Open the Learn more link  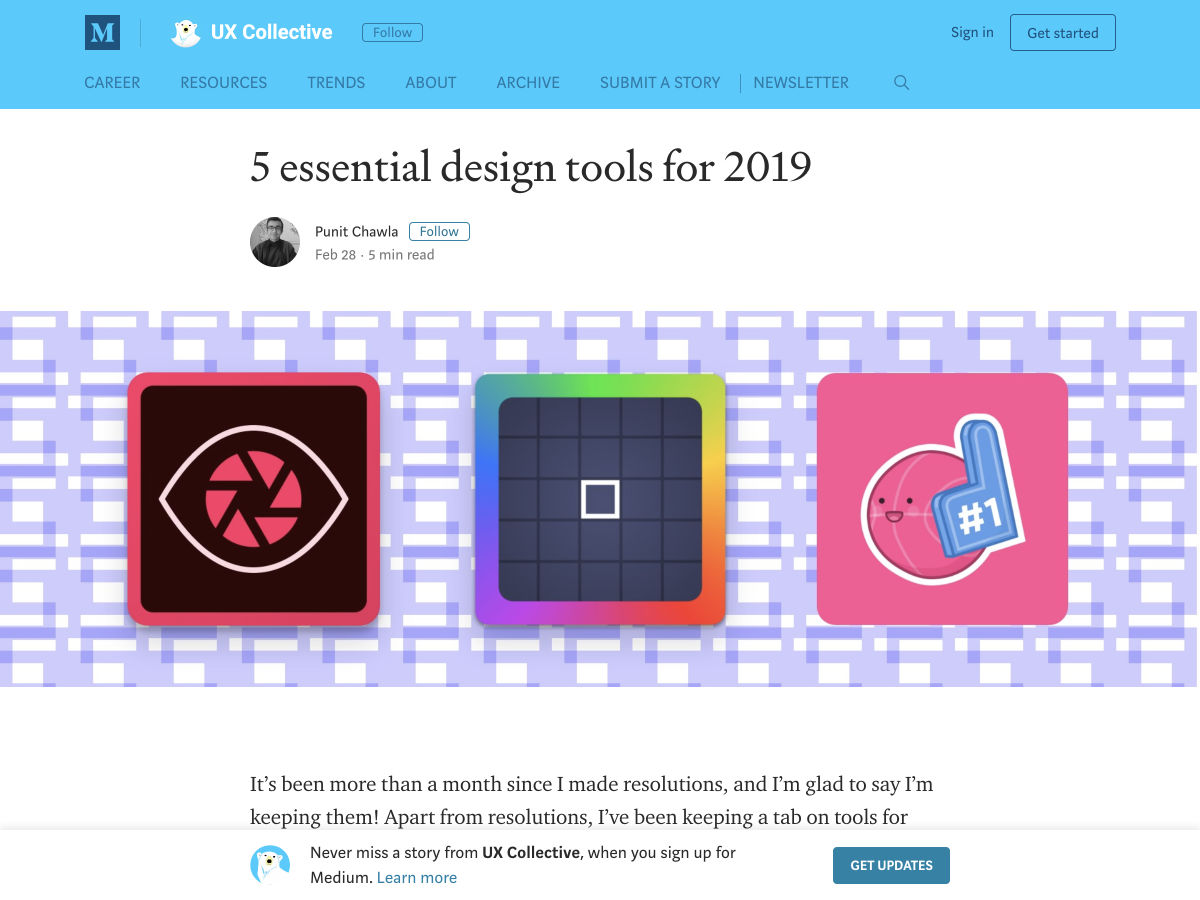point(417,878)
